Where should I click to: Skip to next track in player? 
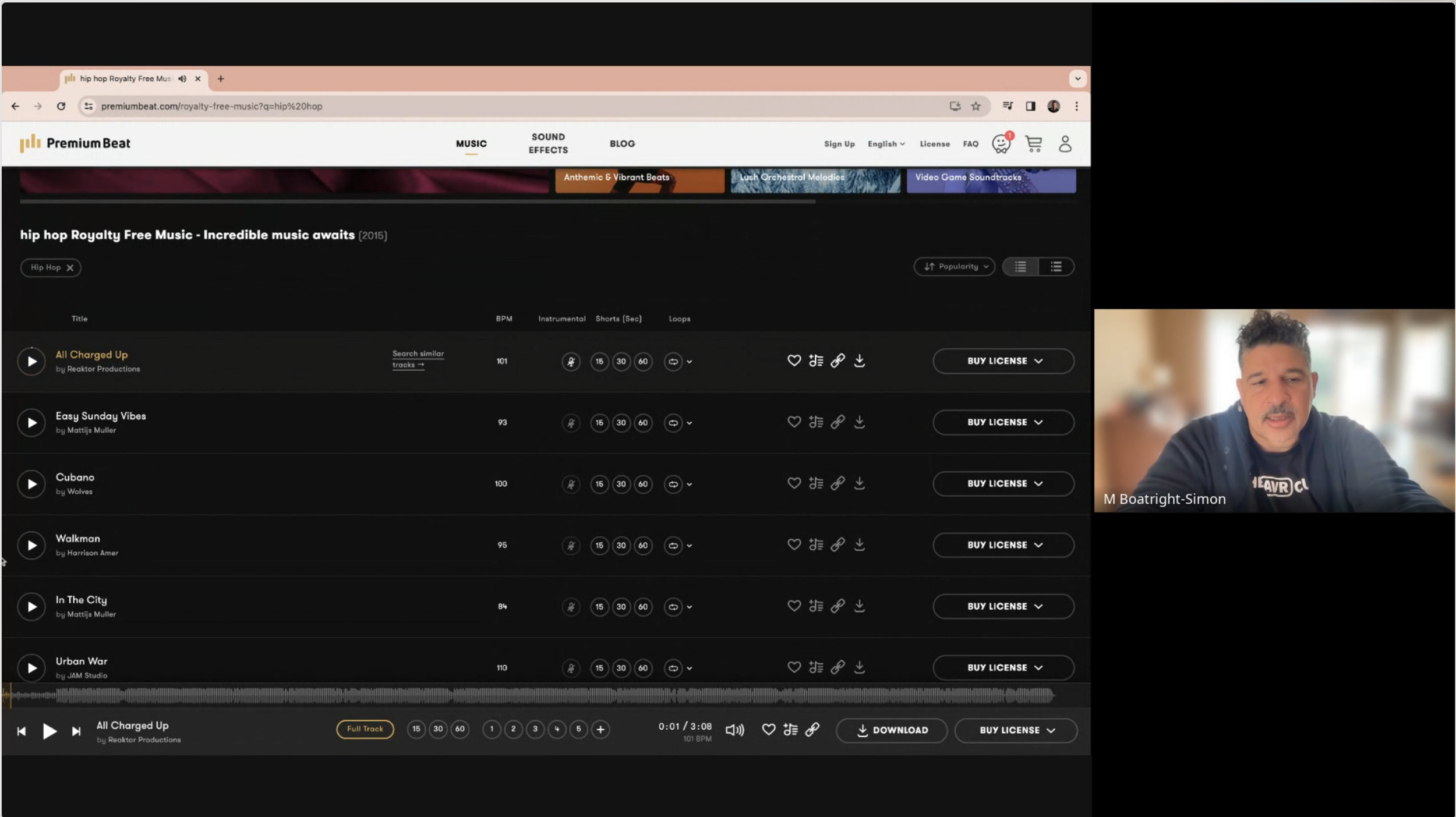tap(76, 731)
